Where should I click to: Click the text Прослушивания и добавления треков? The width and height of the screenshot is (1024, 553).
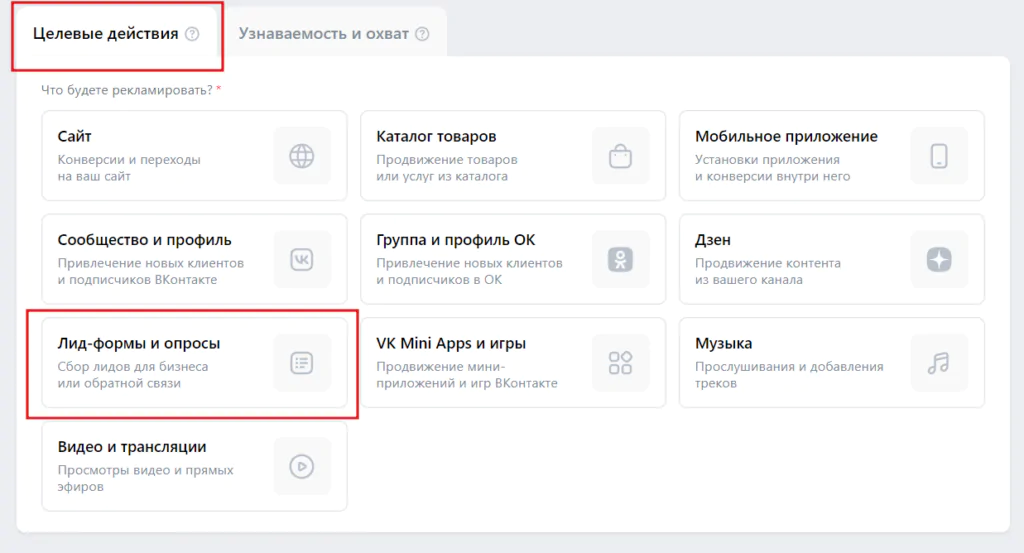tap(789, 375)
